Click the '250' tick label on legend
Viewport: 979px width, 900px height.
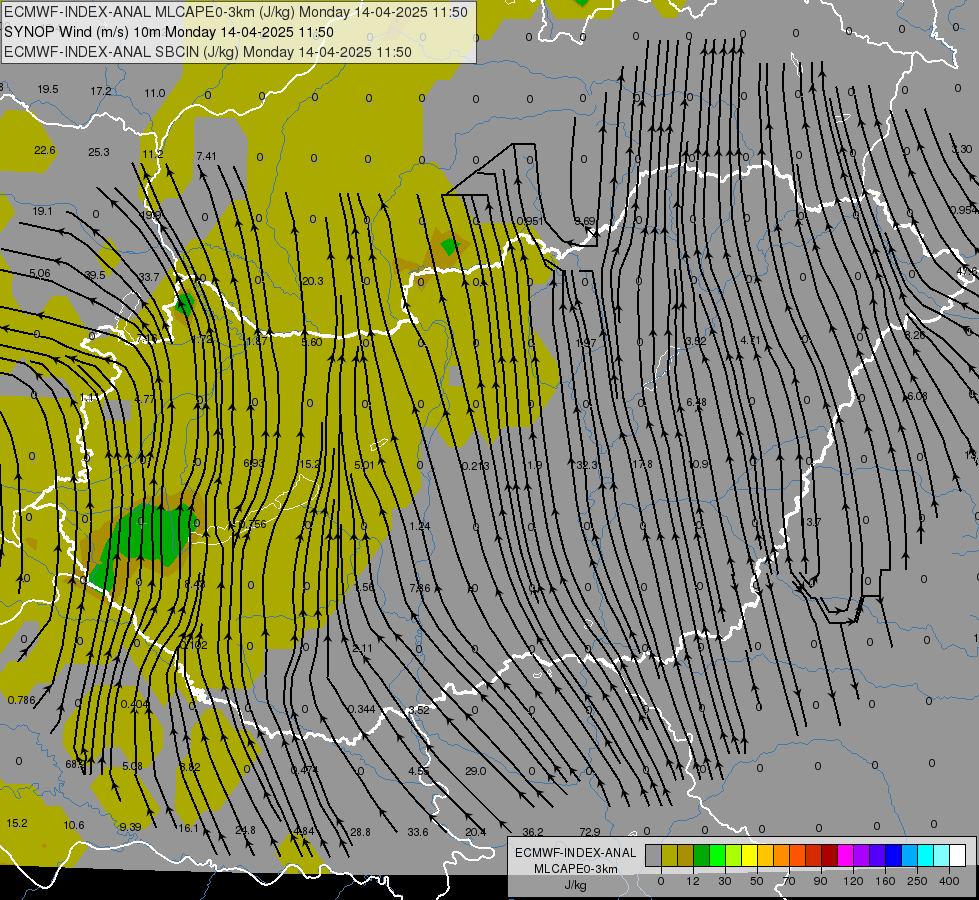click(x=917, y=881)
